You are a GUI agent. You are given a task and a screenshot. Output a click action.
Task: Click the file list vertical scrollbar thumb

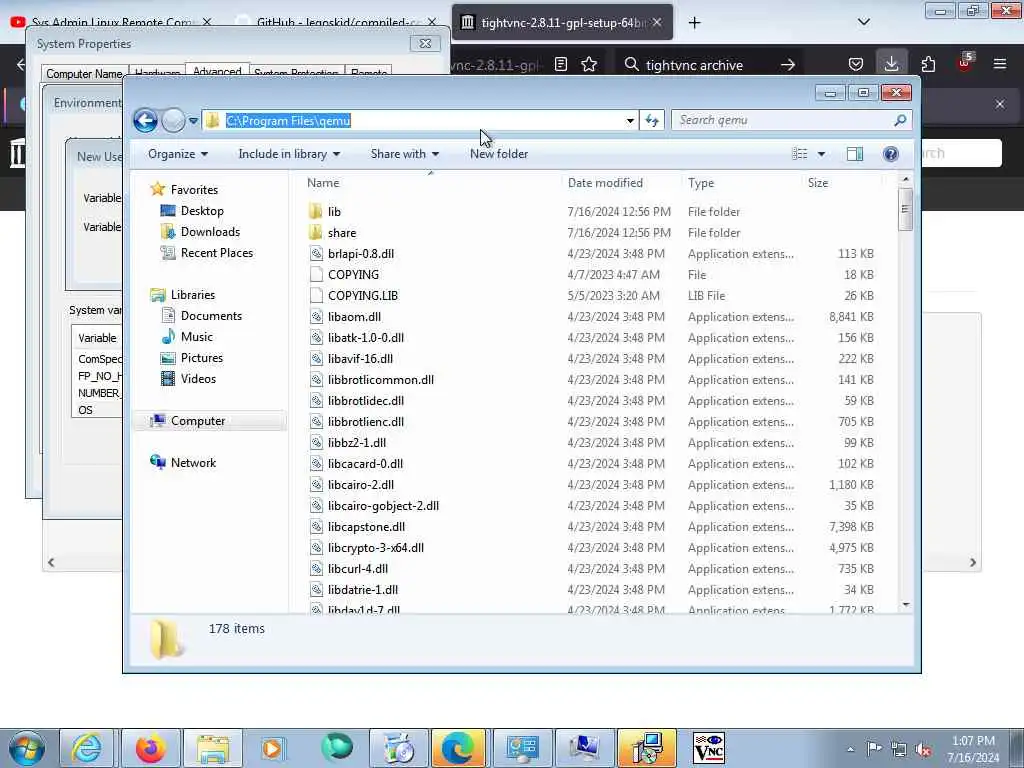point(905,209)
